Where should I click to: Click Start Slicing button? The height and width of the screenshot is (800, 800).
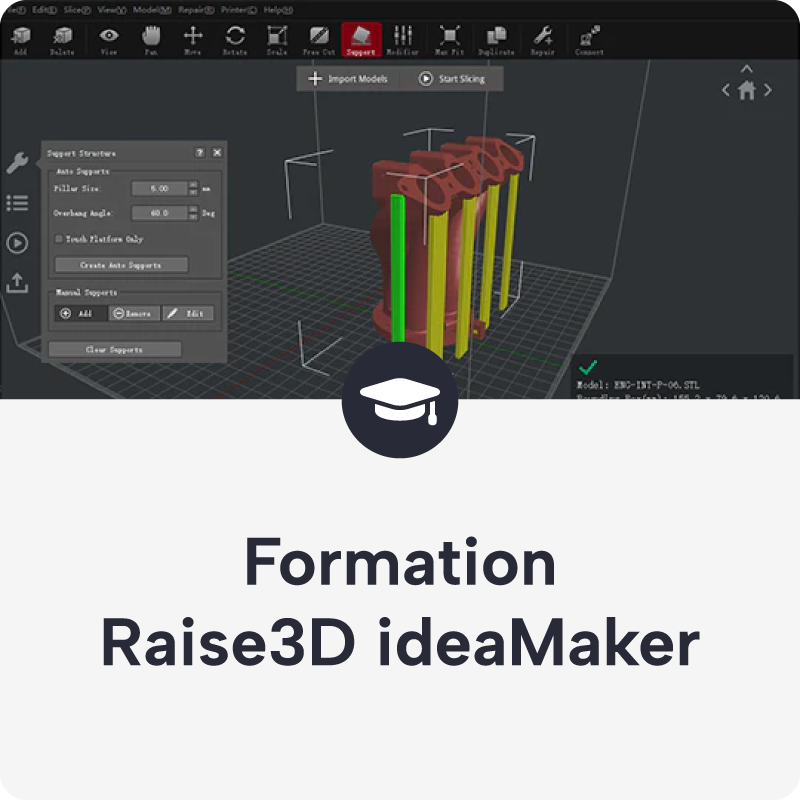point(452,79)
